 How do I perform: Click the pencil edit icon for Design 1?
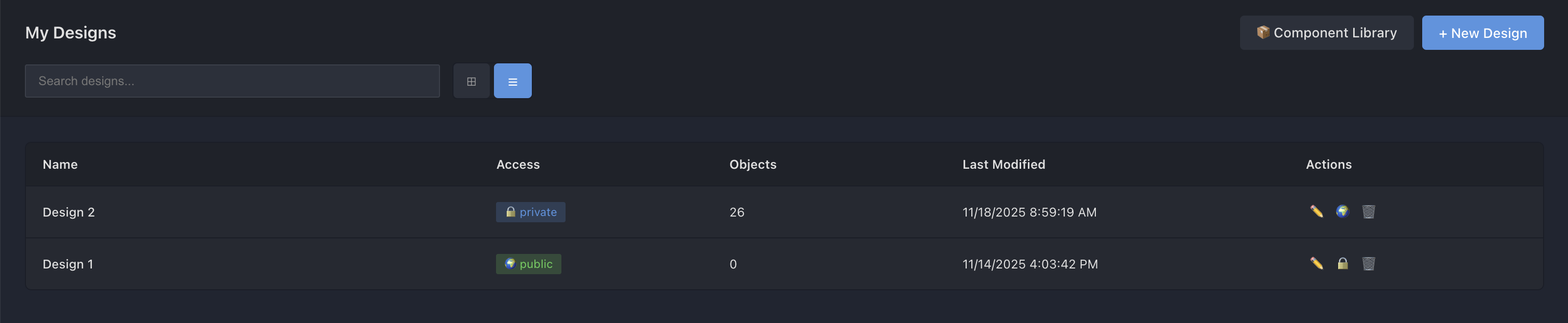(1316, 263)
